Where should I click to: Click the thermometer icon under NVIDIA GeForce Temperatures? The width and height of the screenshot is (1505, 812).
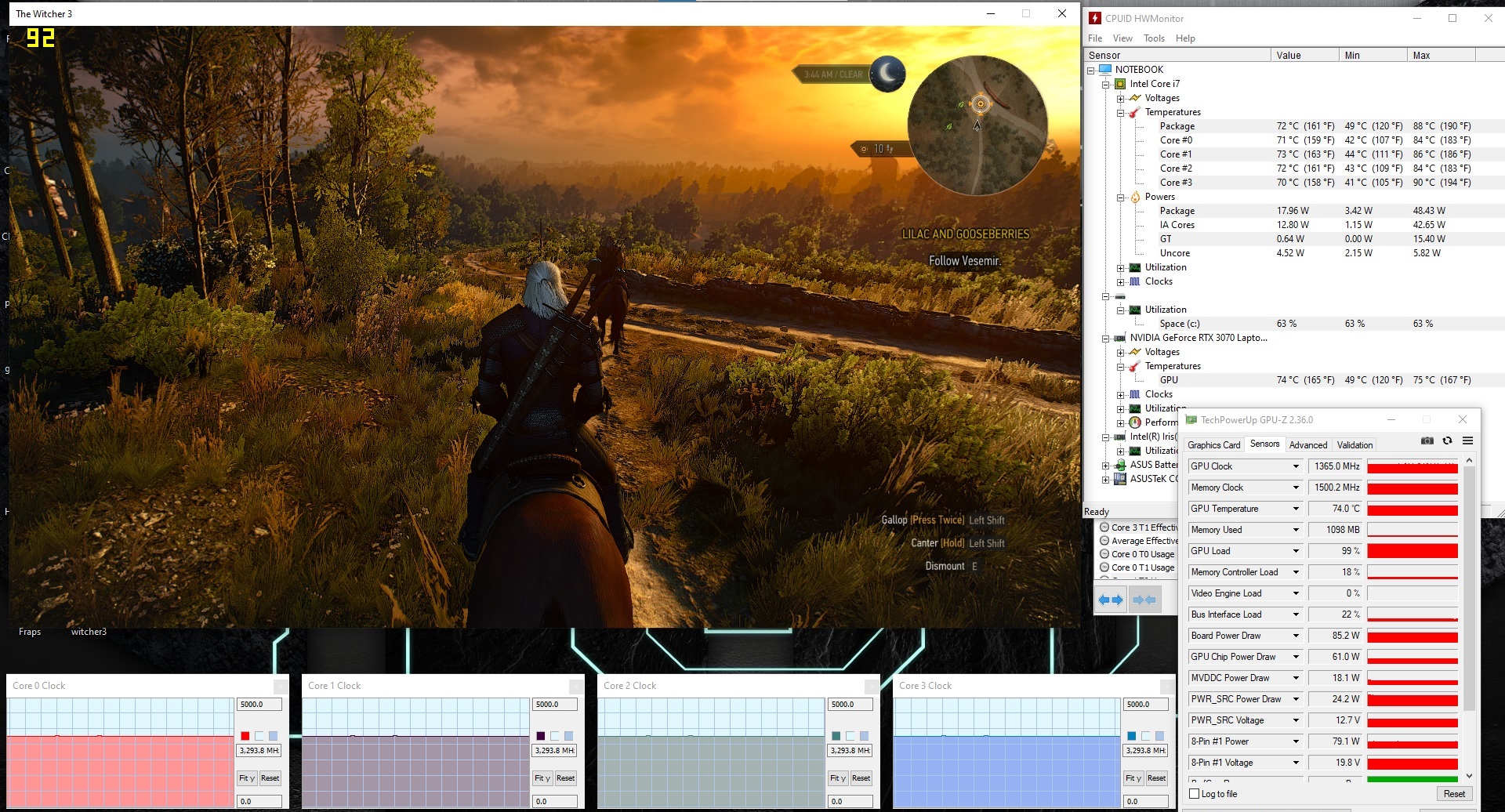(1134, 366)
